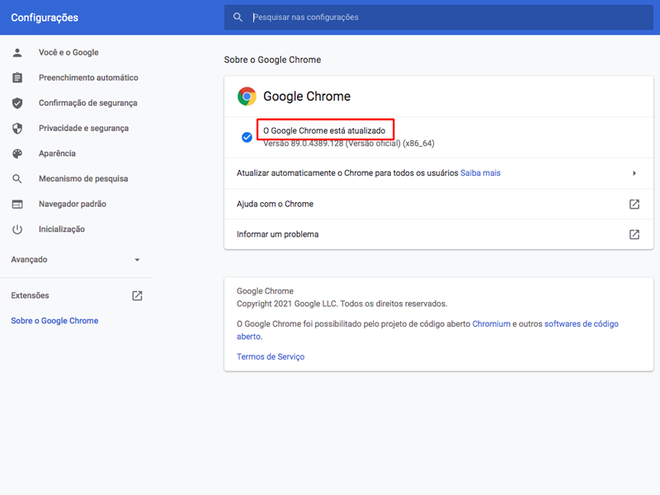Select Sobre o Google Chrome in sidebar
Image resolution: width=660 pixels, height=495 pixels.
coord(55,321)
